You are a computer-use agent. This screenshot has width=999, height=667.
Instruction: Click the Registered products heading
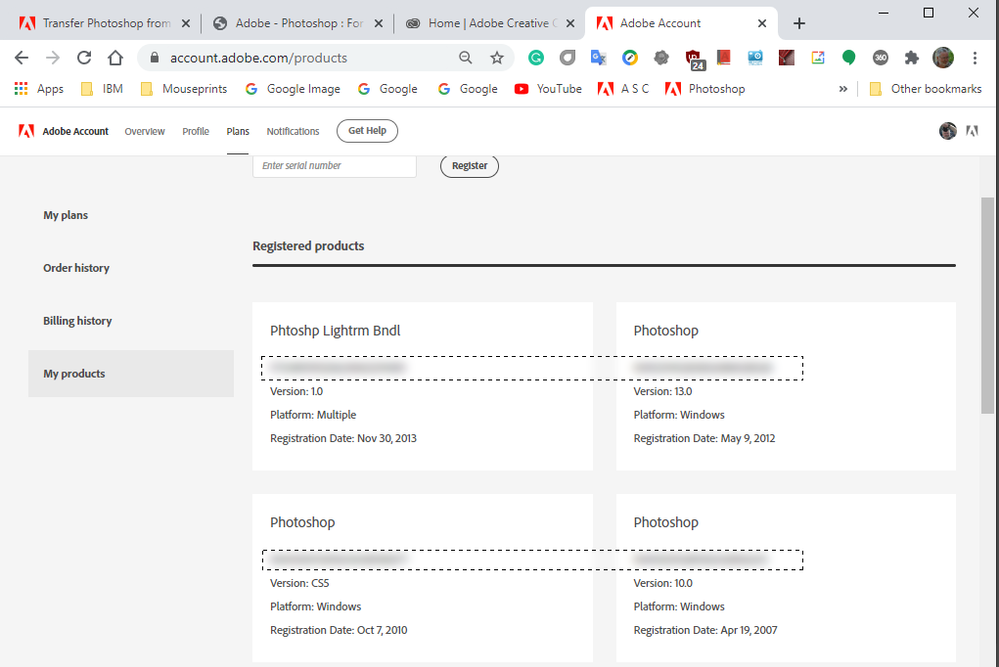tap(308, 246)
